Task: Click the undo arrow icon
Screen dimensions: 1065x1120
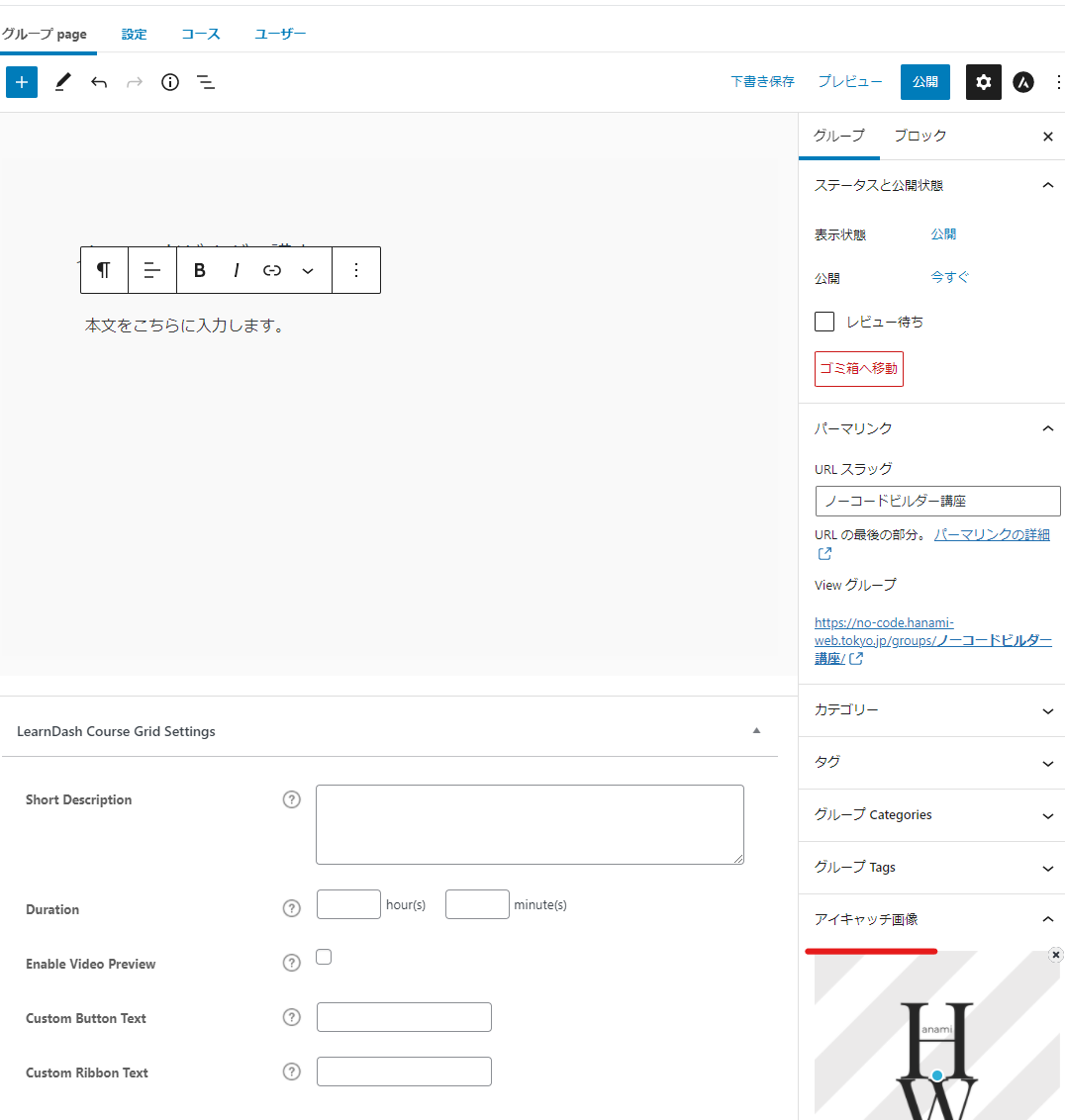Action: click(x=99, y=82)
